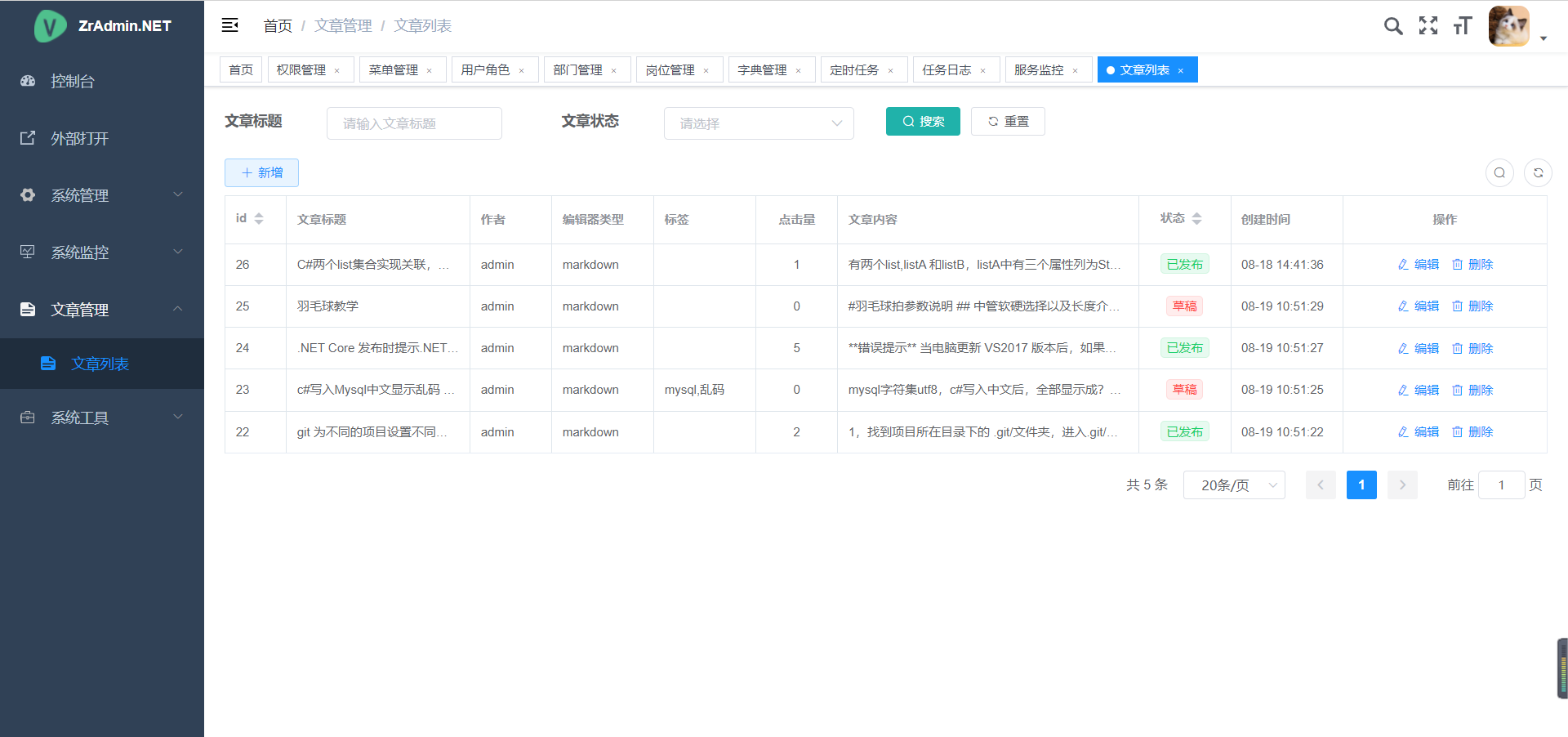Sort table by id column
Viewport: 1568px width, 737px height.
[x=259, y=219]
